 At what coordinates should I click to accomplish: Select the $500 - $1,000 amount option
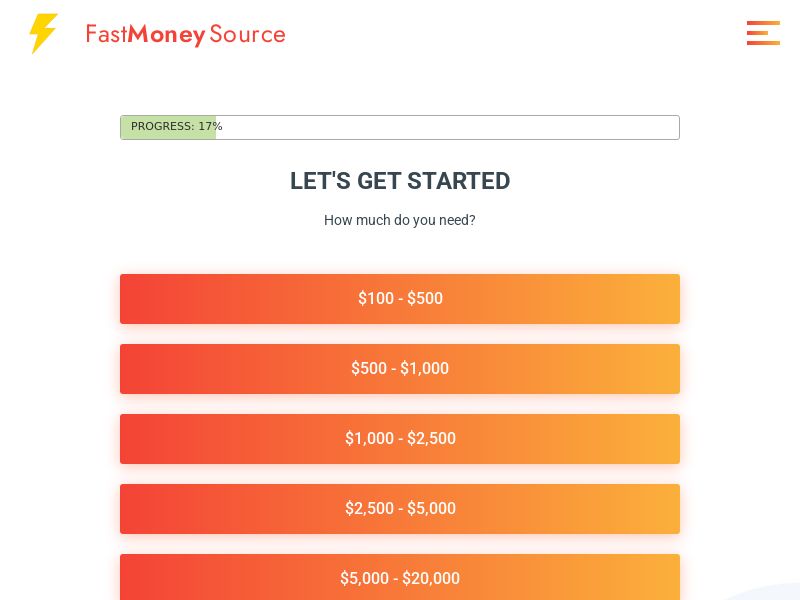[400, 368]
